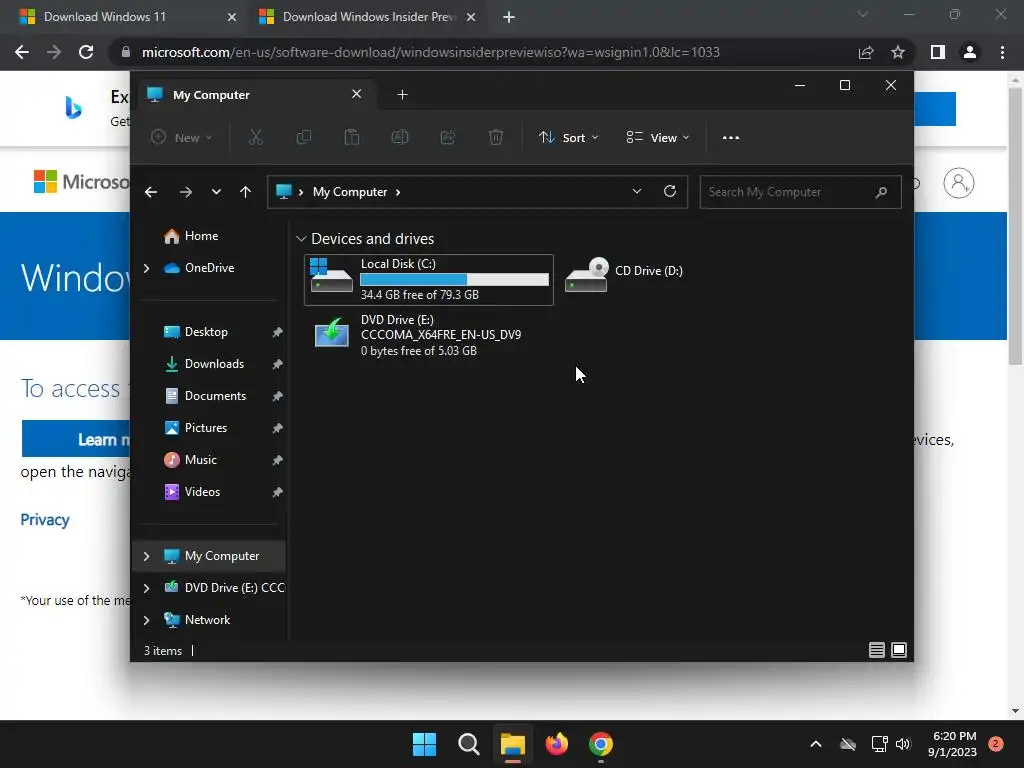This screenshot has height=768, width=1024.
Task: Expand the DVD Drive (E:) tree node
Action: 146,588
